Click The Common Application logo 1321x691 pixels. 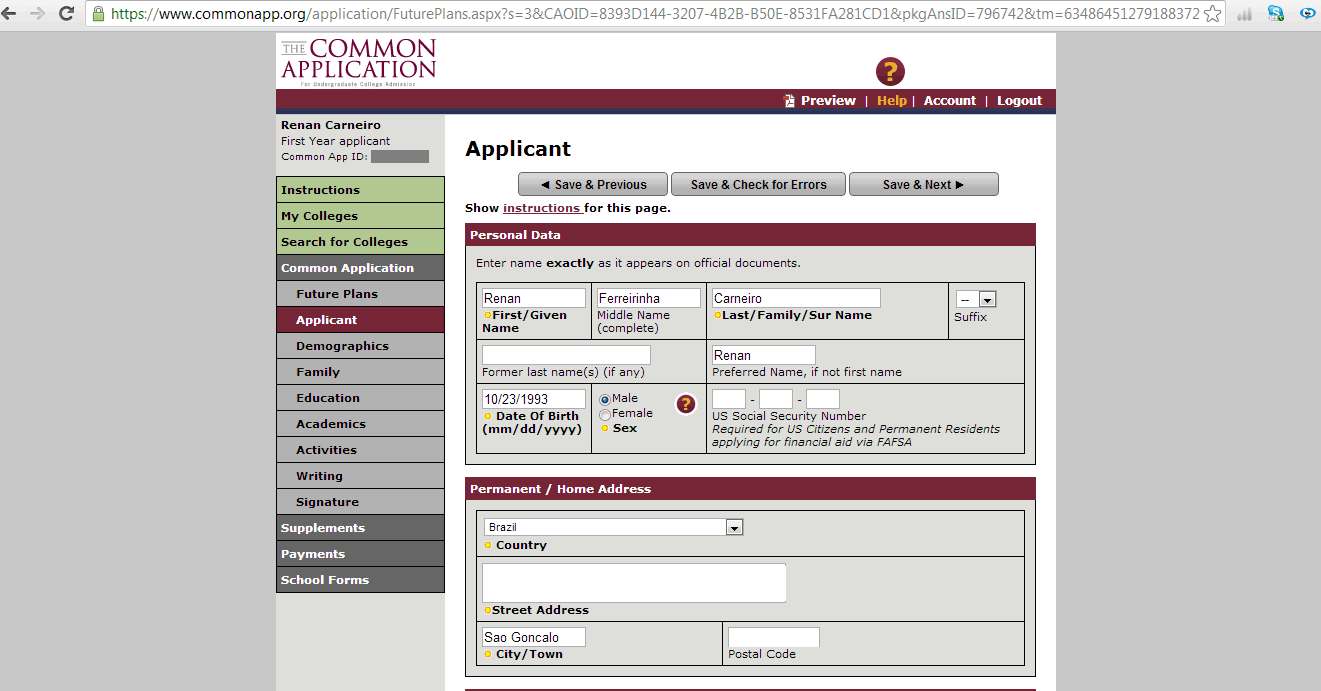click(358, 61)
